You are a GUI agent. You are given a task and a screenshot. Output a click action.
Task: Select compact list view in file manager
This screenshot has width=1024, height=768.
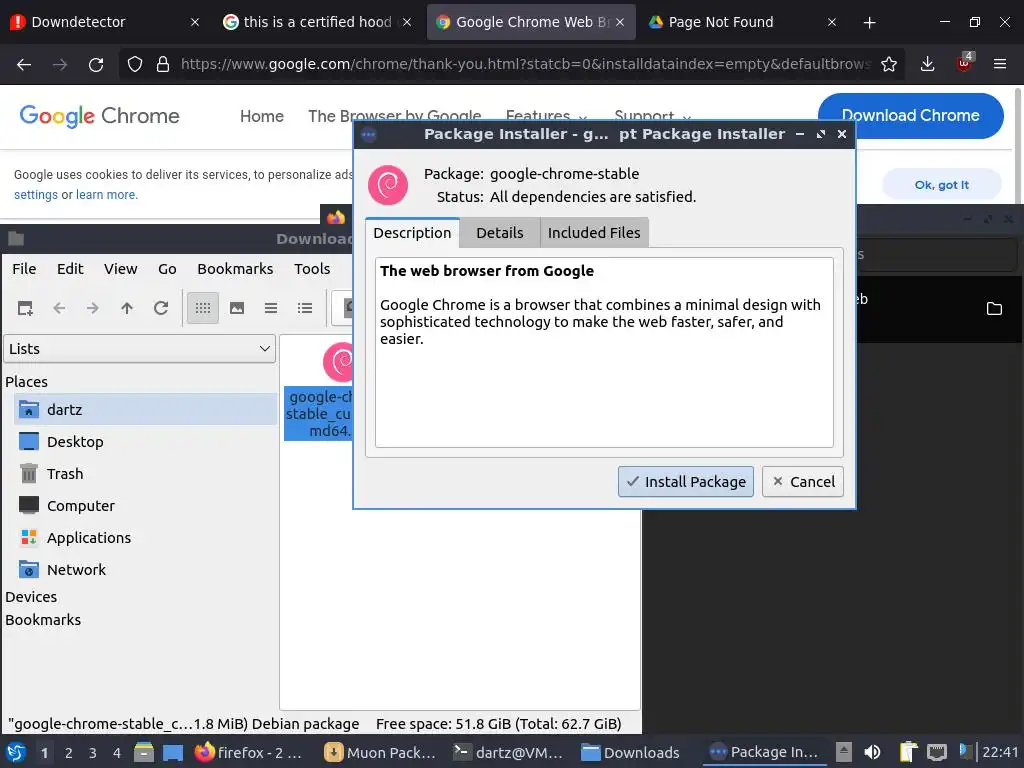tap(271, 308)
